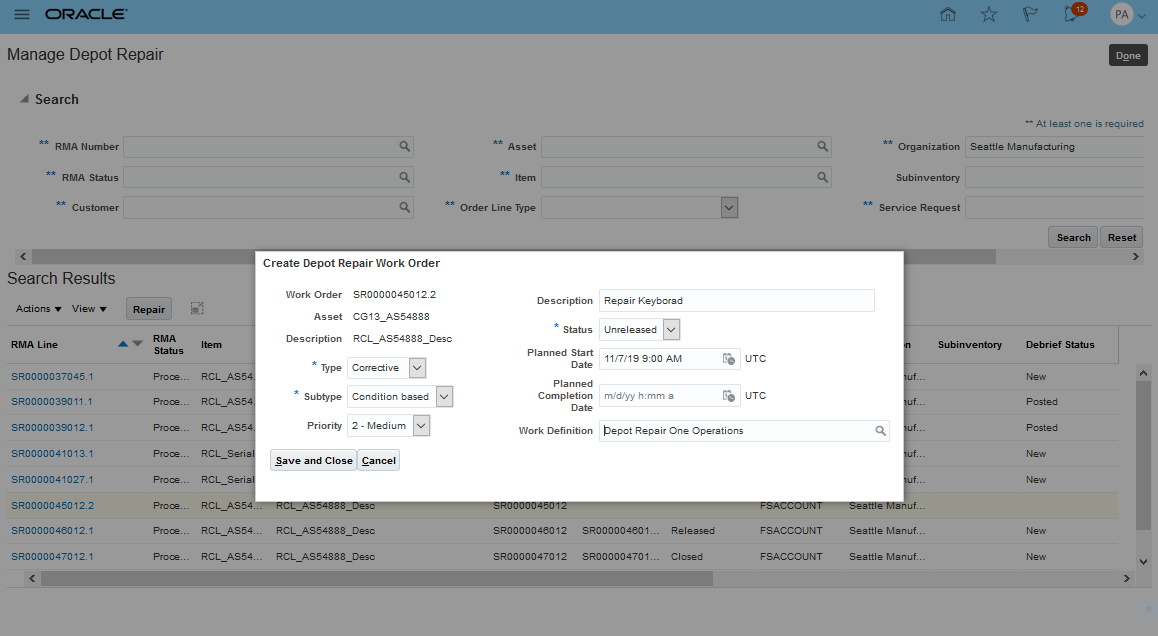The width and height of the screenshot is (1158, 636).
Task: Open the Priority dropdown showing 2 - Medium
Action: click(x=421, y=425)
